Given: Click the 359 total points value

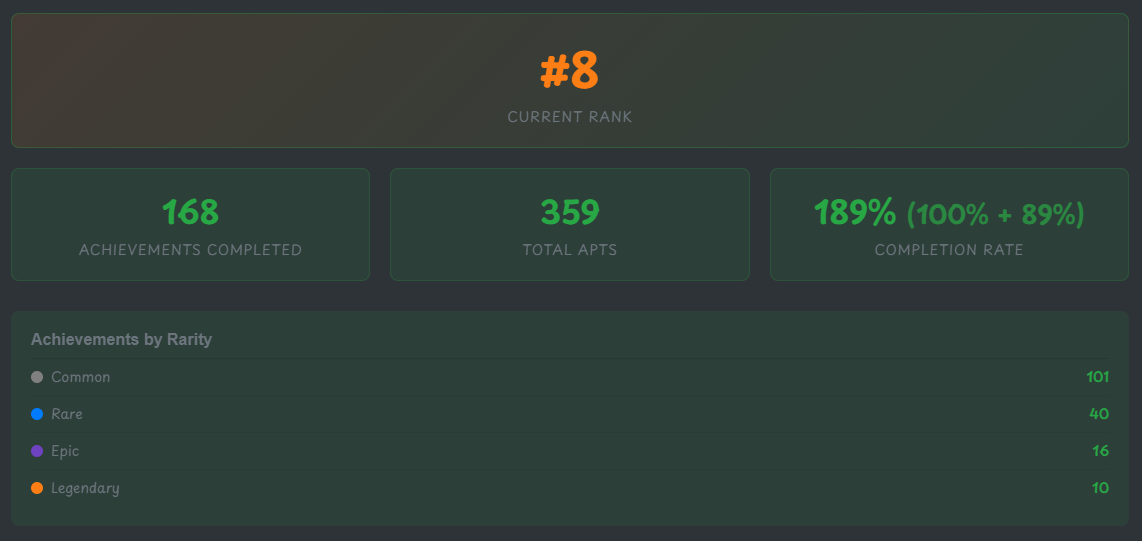Looking at the screenshot, I should [x=570, y=212].
